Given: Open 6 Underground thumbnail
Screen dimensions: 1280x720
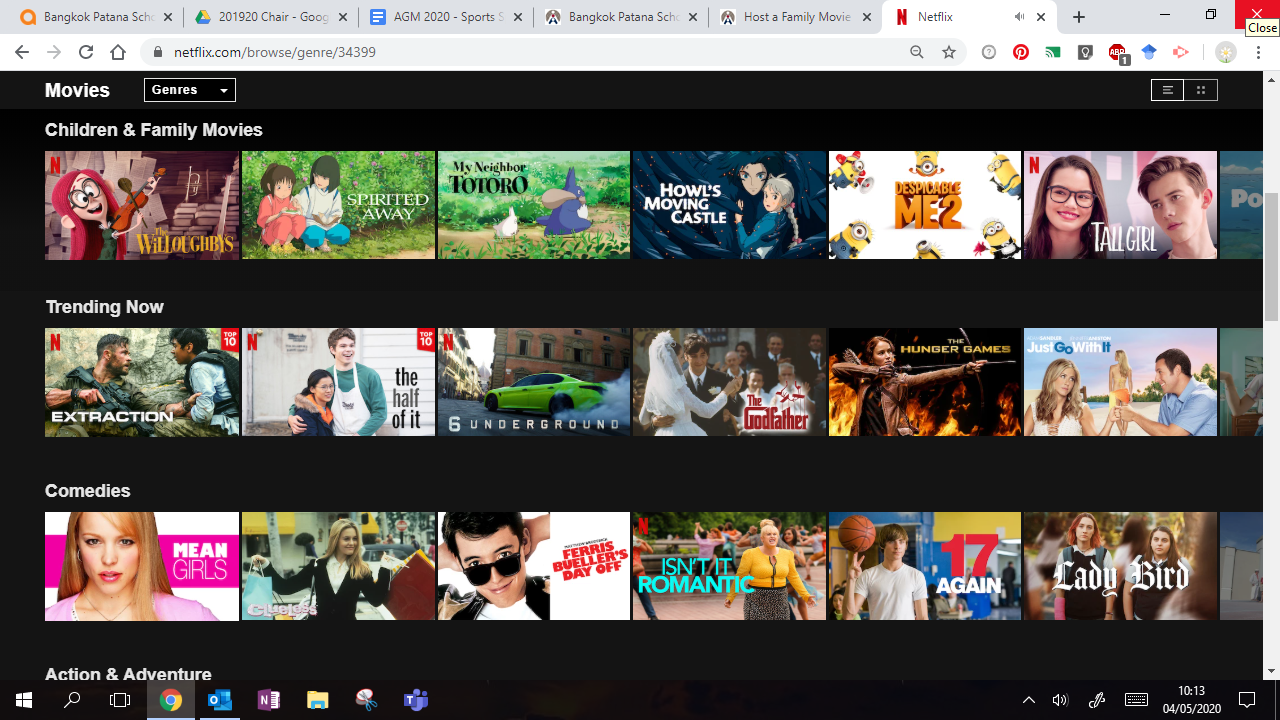Looking at the screenshot, I should pyautogui.click(x=534, y=382).
